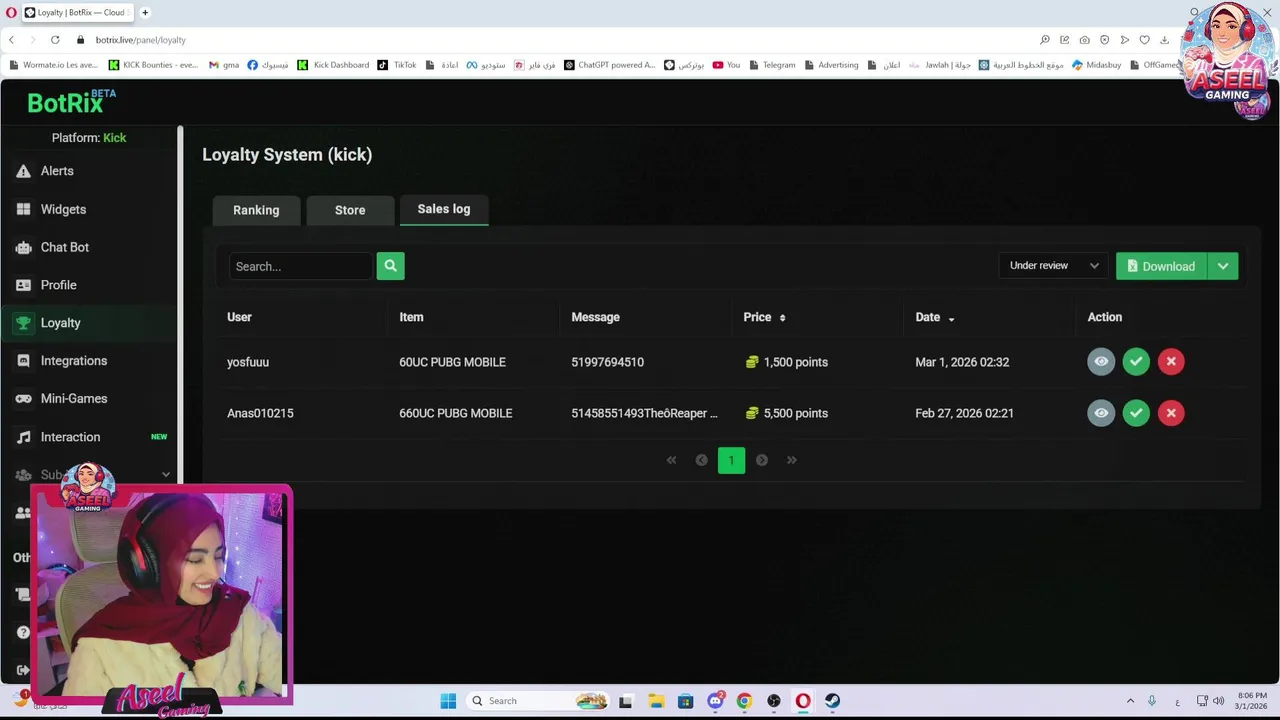
Task: View details of Anas010215's purchase
Action: (x=1101, y=413)
